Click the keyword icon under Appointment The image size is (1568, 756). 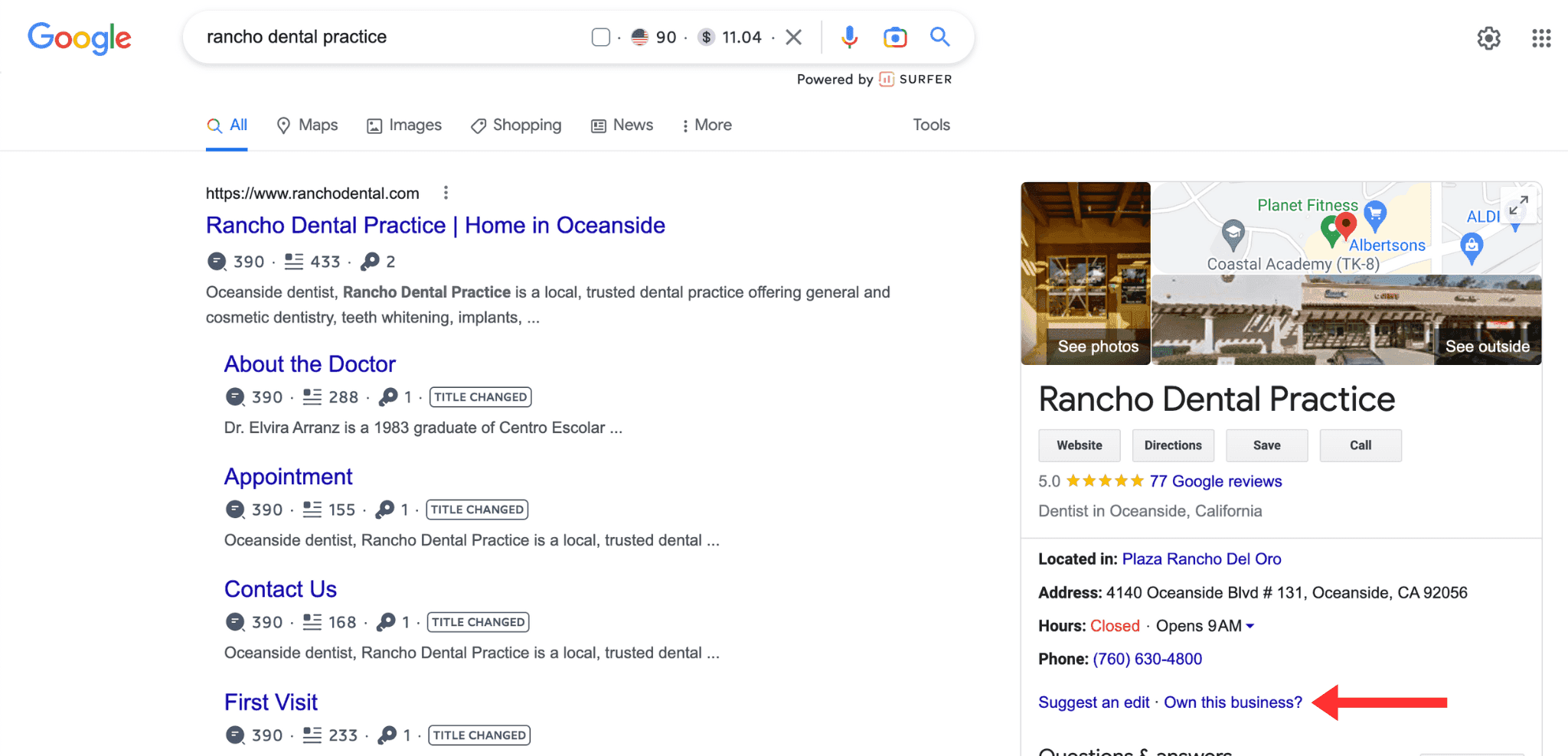pos(385,510)
